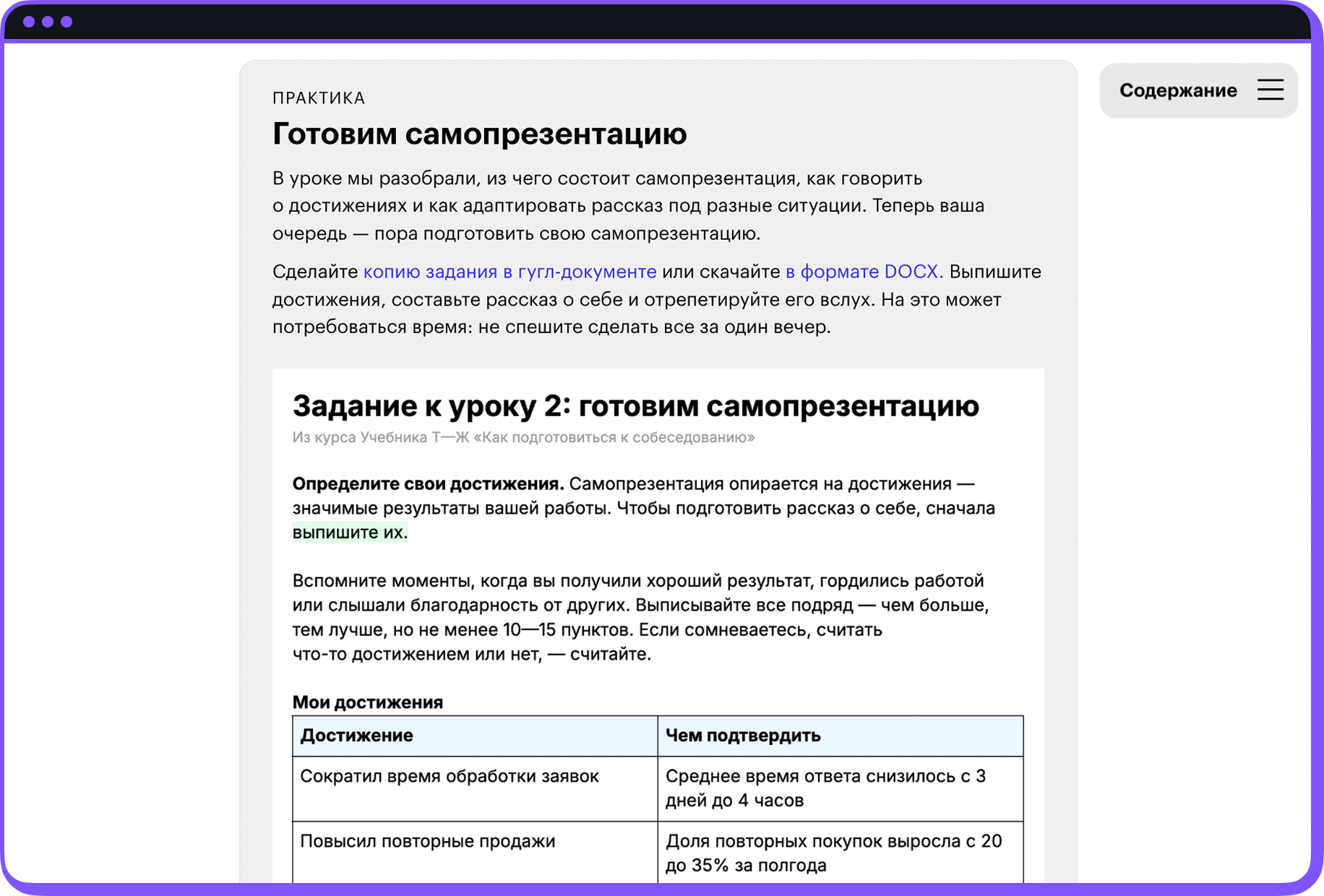Click the table title Мои достижения
The image size is (1324, 896).
[367, 702]
